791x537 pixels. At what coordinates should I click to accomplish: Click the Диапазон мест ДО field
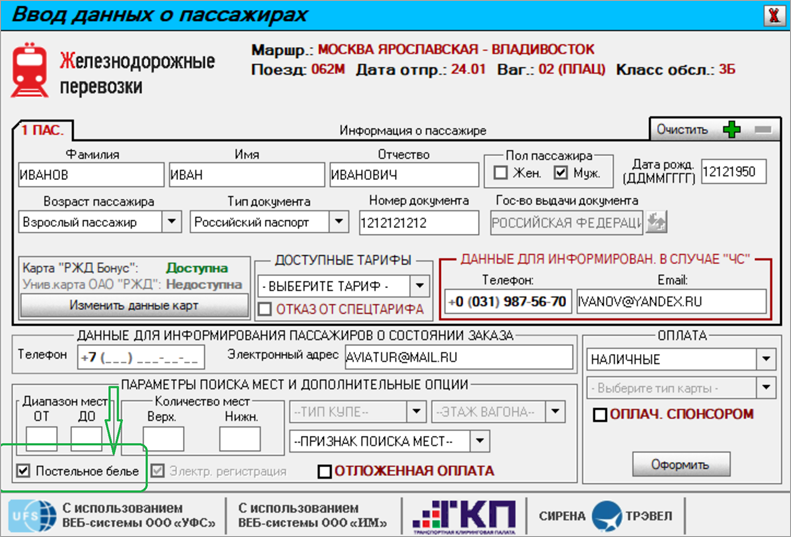click(x=86, y=439)
